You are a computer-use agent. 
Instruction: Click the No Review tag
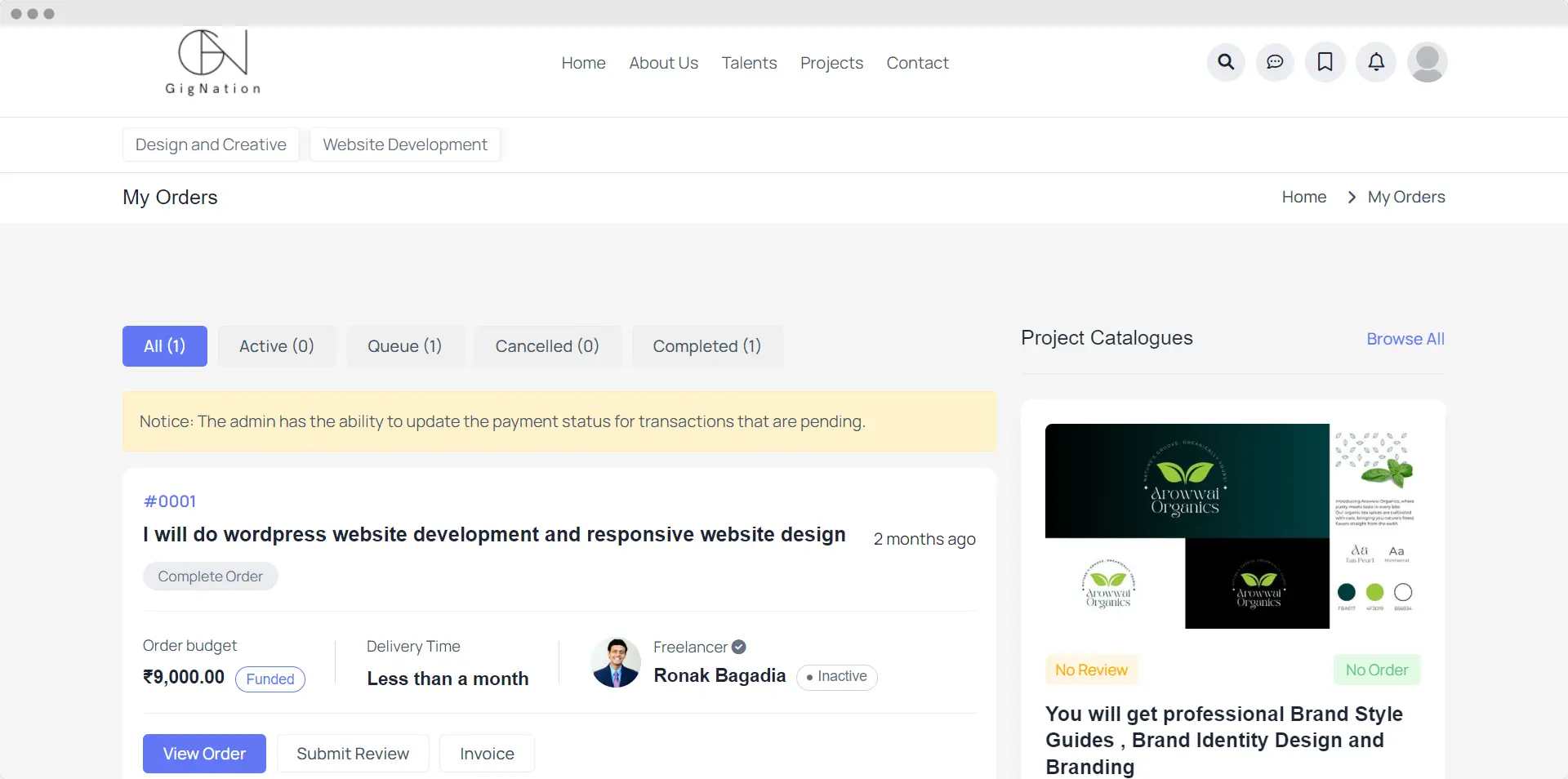coord(1091,670)
